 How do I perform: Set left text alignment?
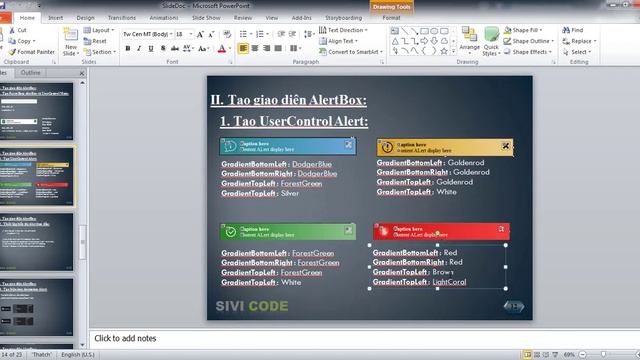(x=243, y=49)
